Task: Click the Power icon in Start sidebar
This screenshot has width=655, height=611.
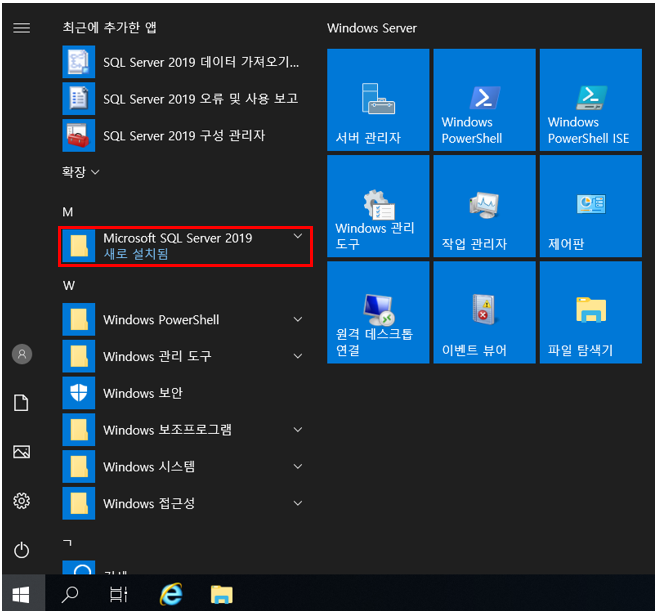Action: 22,550
